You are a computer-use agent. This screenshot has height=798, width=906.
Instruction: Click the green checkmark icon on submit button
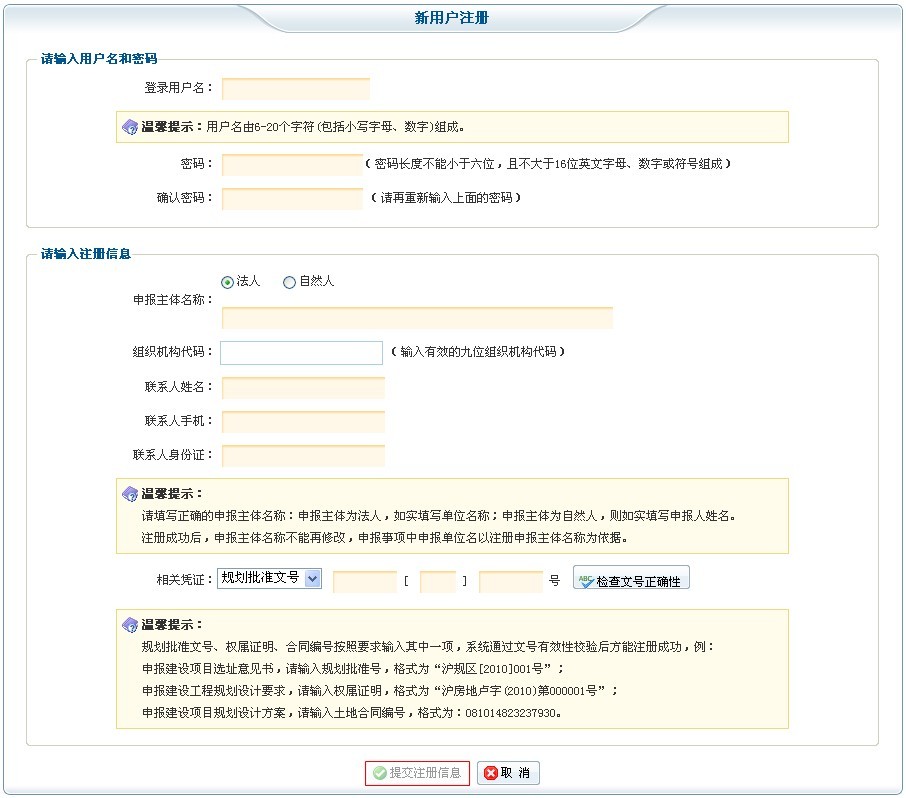[379, 773]
